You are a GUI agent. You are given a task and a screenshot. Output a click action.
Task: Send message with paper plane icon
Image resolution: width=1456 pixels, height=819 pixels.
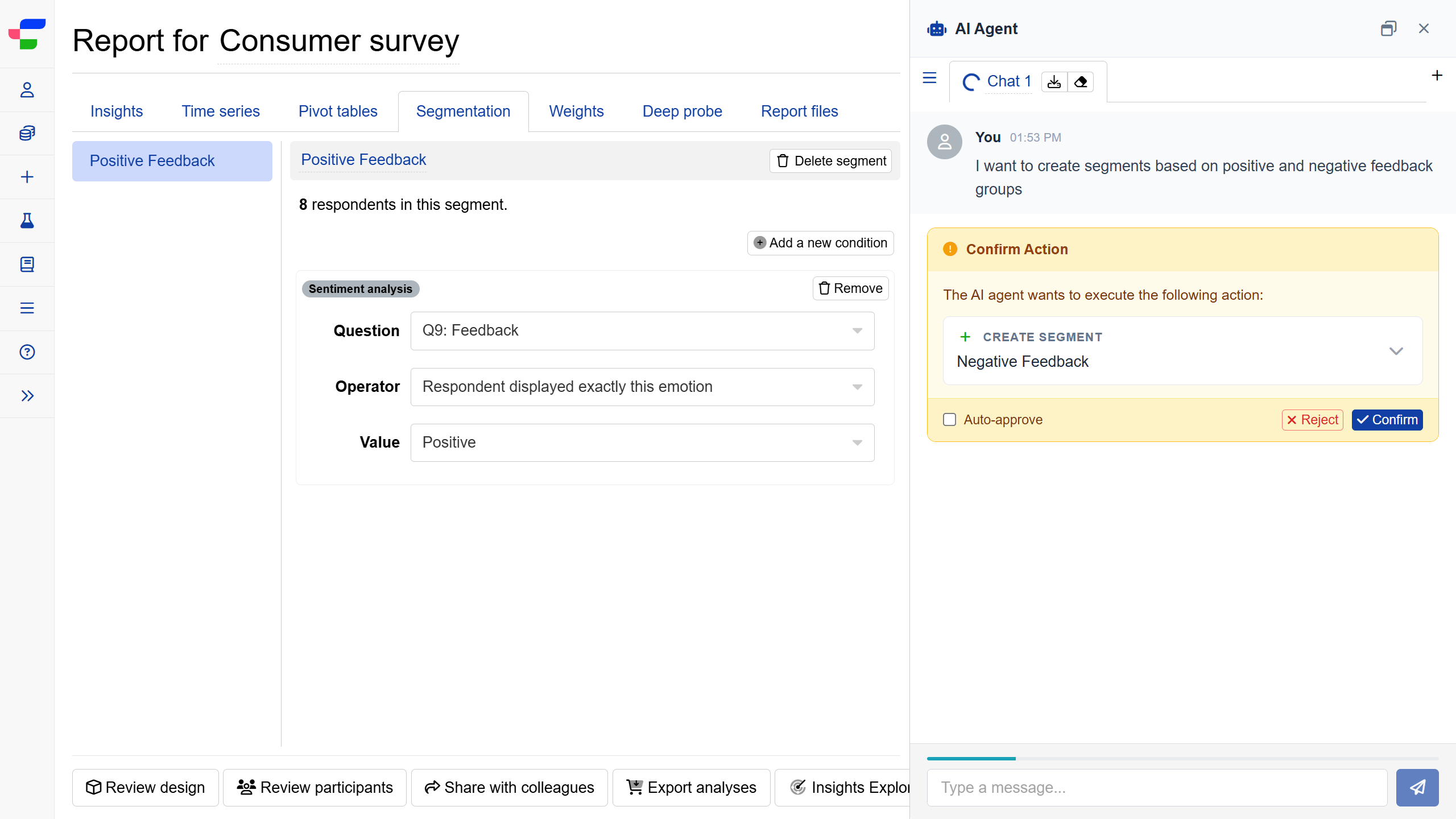[1417, 787]
